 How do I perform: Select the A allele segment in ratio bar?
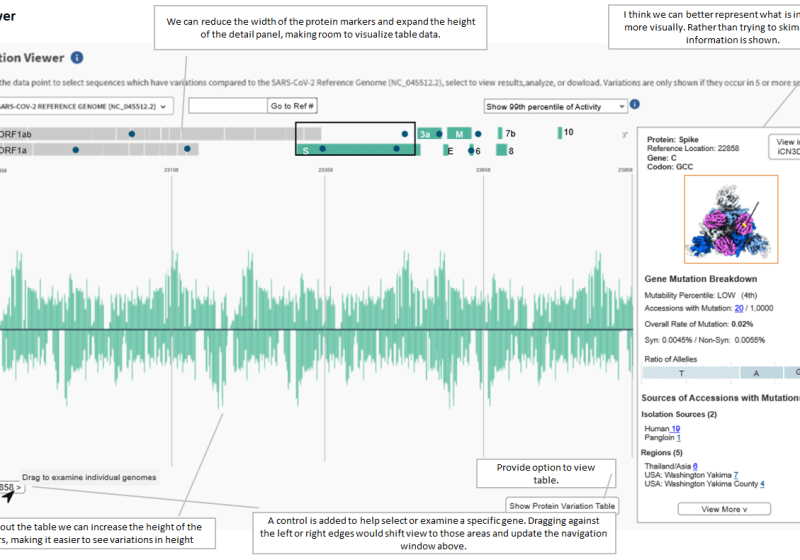(761, 373)
